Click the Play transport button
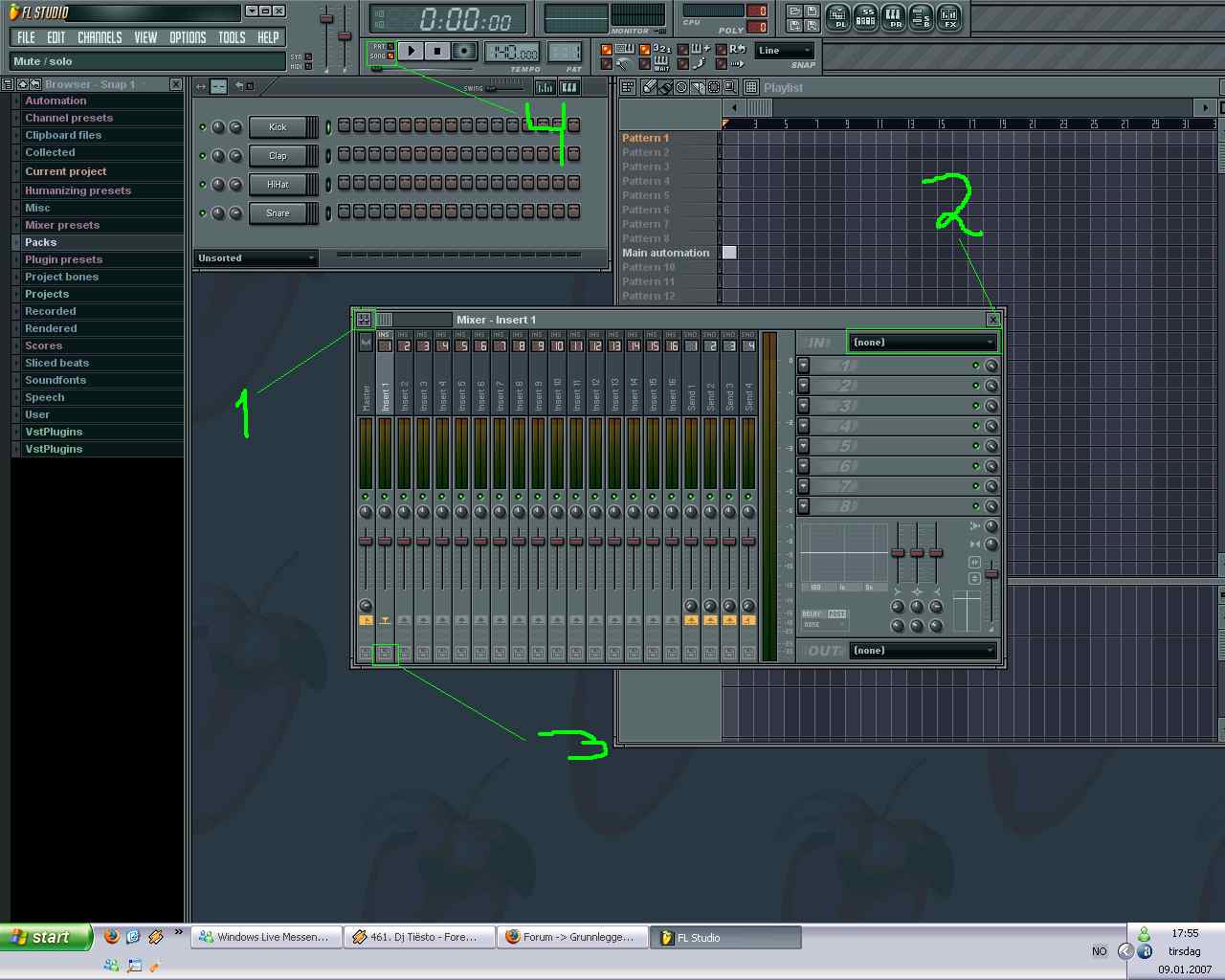 [411, 51]
